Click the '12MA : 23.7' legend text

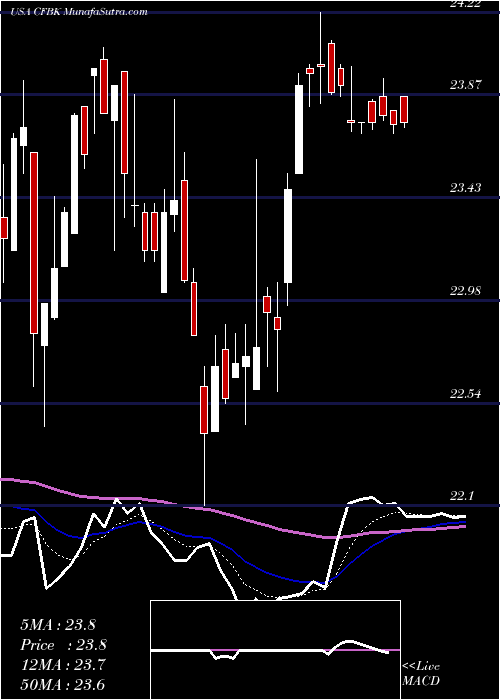click(63, 665)
